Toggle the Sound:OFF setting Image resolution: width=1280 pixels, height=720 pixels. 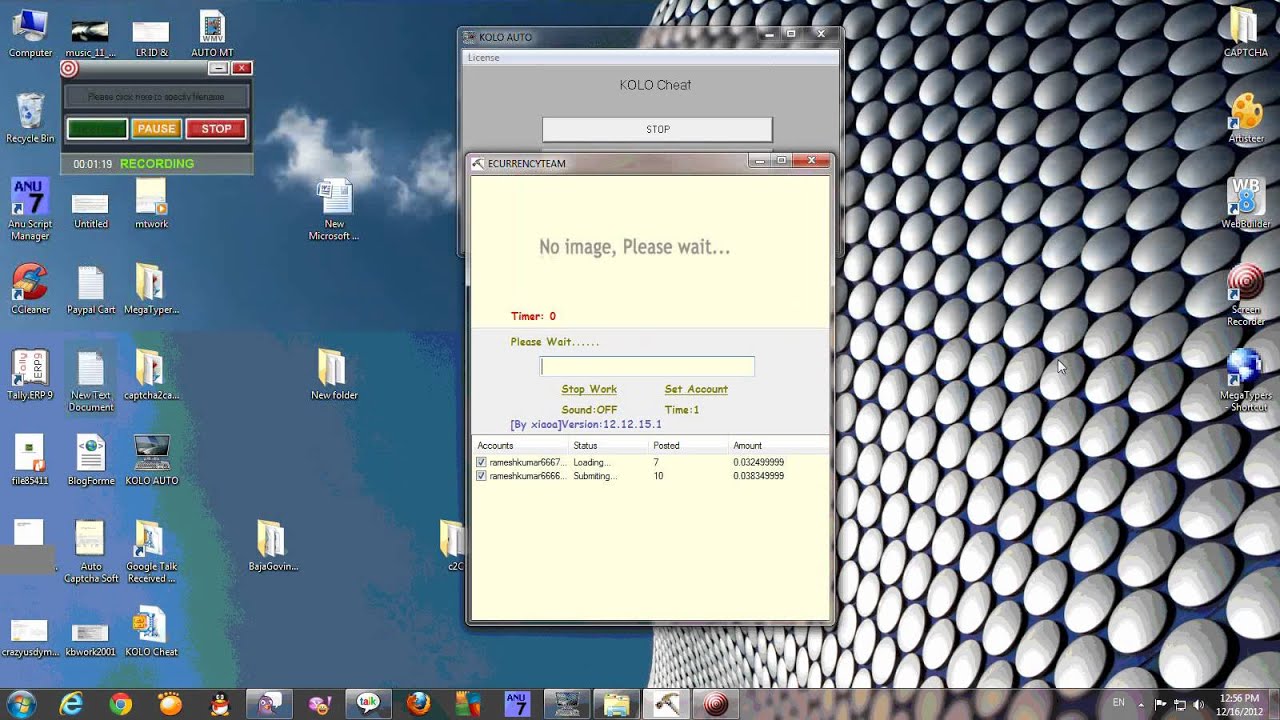click(x=589, y=410)
